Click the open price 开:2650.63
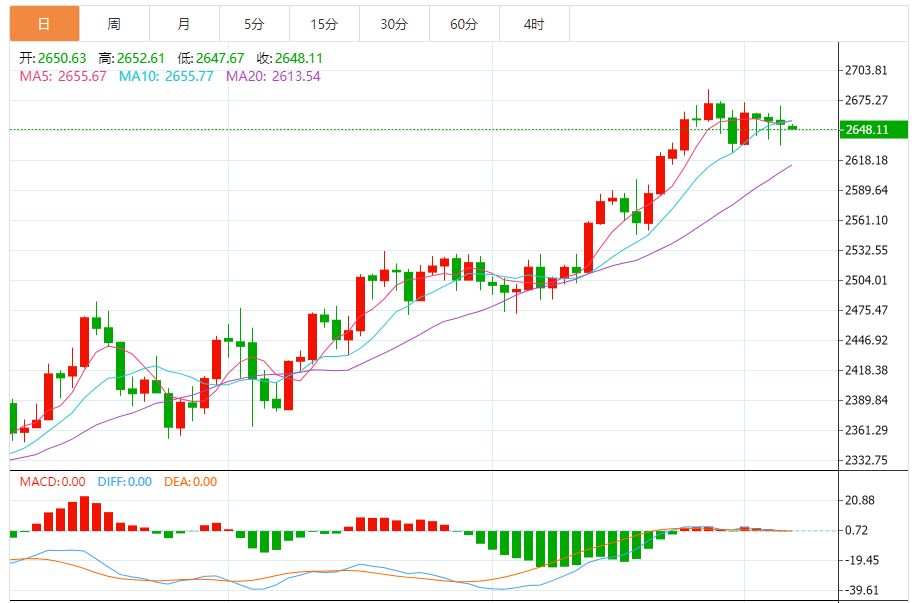Image resolution: width=918 pixels, height=603 pixels. point(53,58)
